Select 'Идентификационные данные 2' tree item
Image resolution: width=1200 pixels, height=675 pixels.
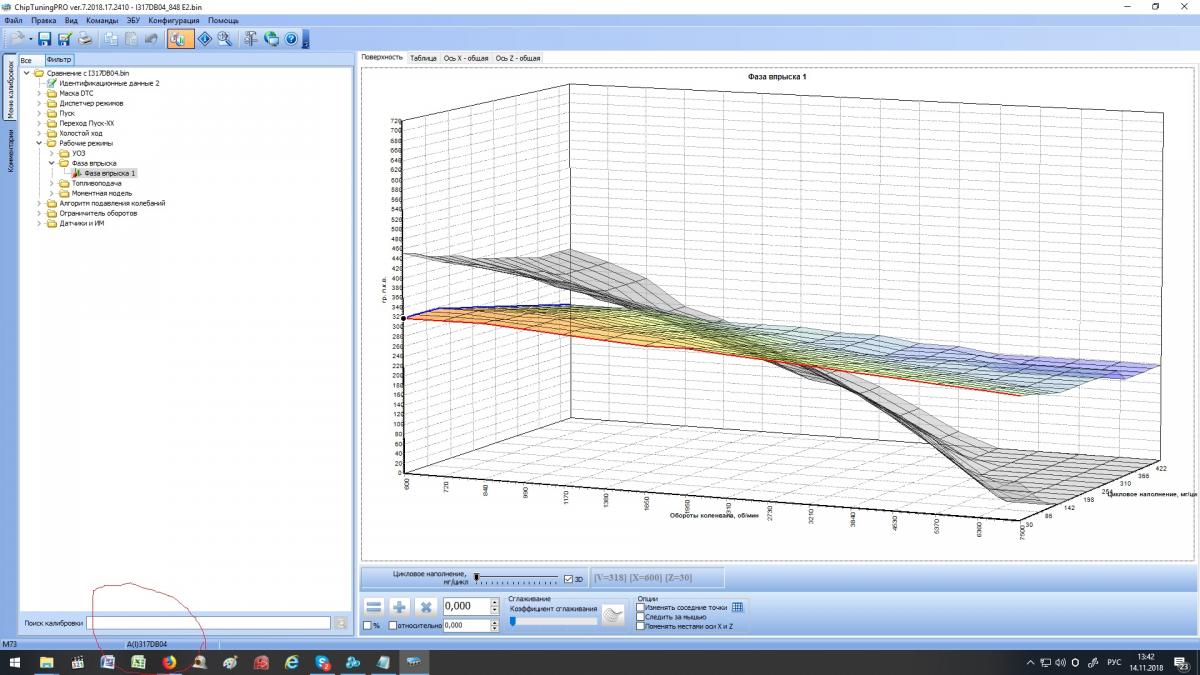tap(109, 83)
